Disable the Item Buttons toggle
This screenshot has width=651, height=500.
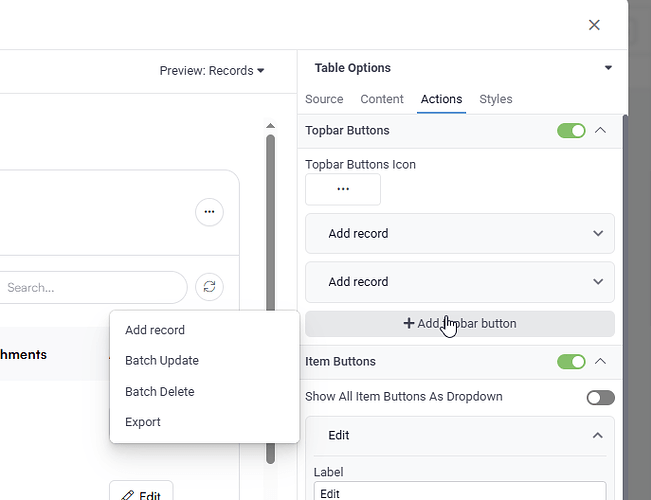[571, 361]
